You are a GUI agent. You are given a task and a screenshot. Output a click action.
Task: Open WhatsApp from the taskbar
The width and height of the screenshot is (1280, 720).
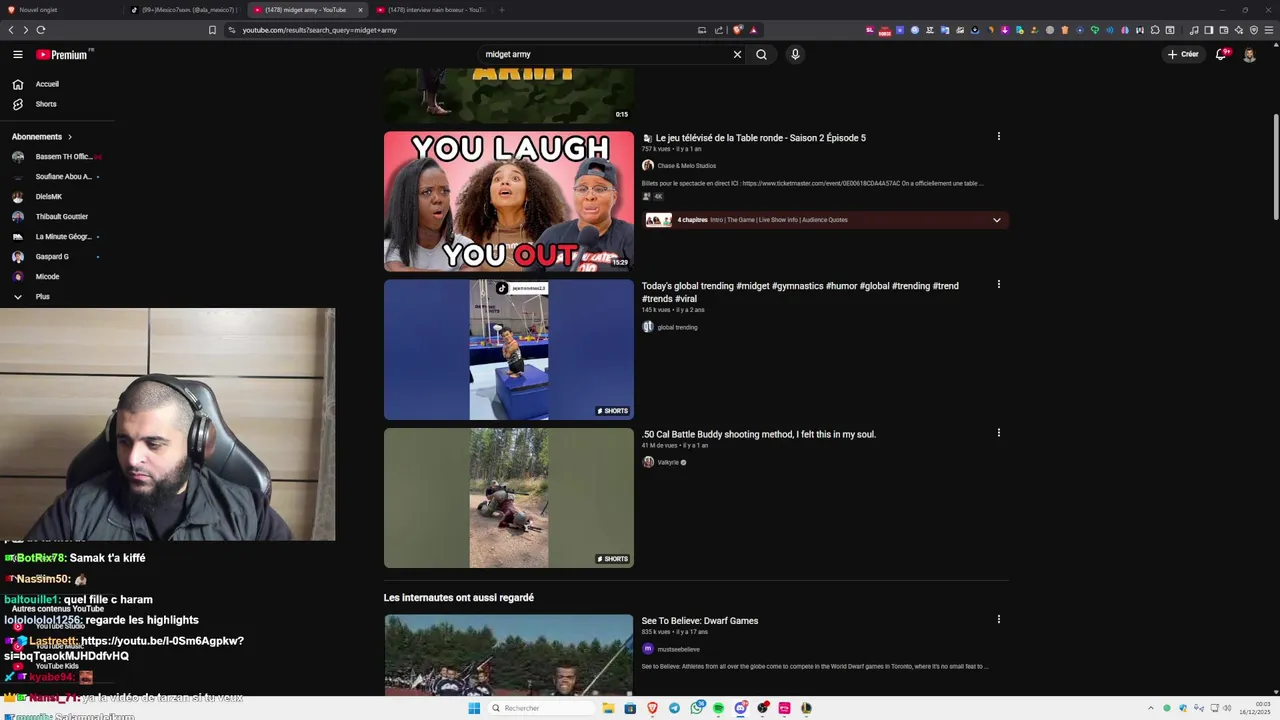pos(696,708)
